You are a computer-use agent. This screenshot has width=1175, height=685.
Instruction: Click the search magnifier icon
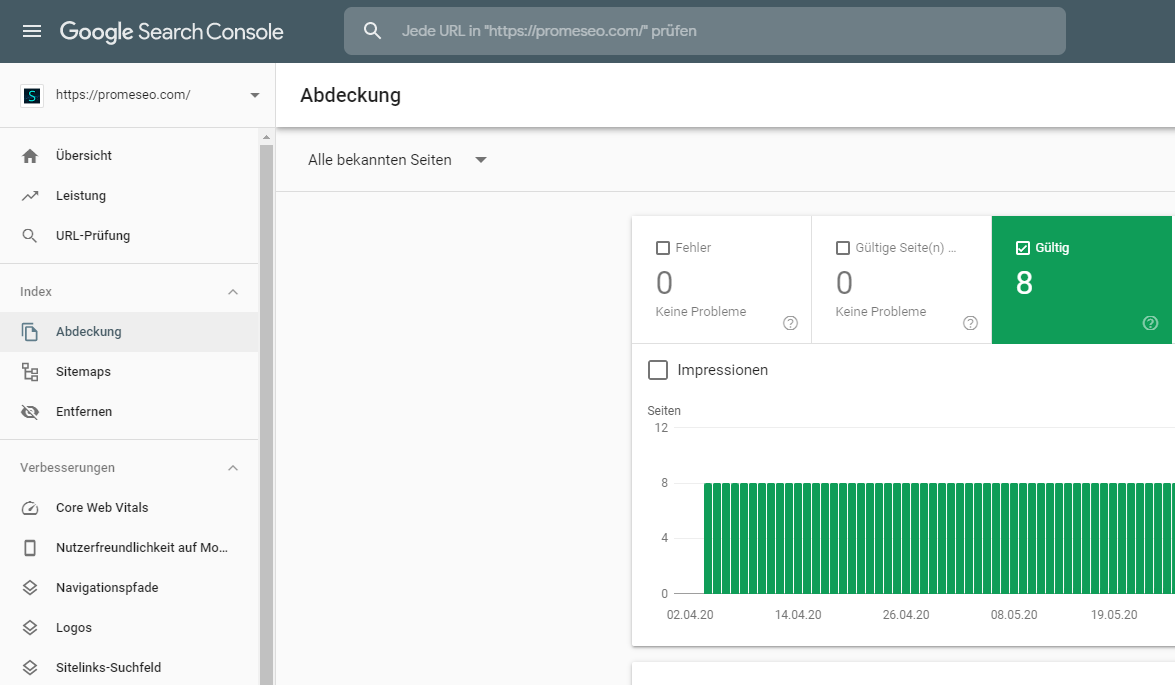tap(373, 31)
